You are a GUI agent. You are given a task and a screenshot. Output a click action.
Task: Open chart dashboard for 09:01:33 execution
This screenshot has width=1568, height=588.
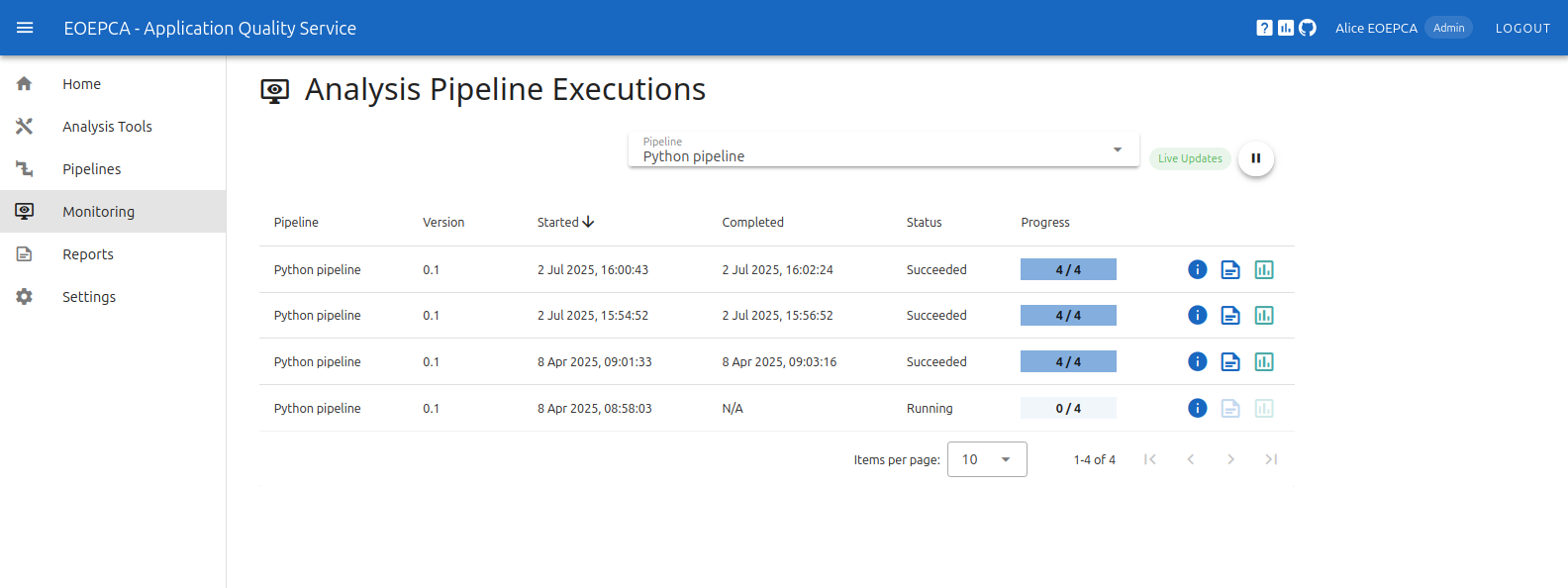(x=1264, y=362)
